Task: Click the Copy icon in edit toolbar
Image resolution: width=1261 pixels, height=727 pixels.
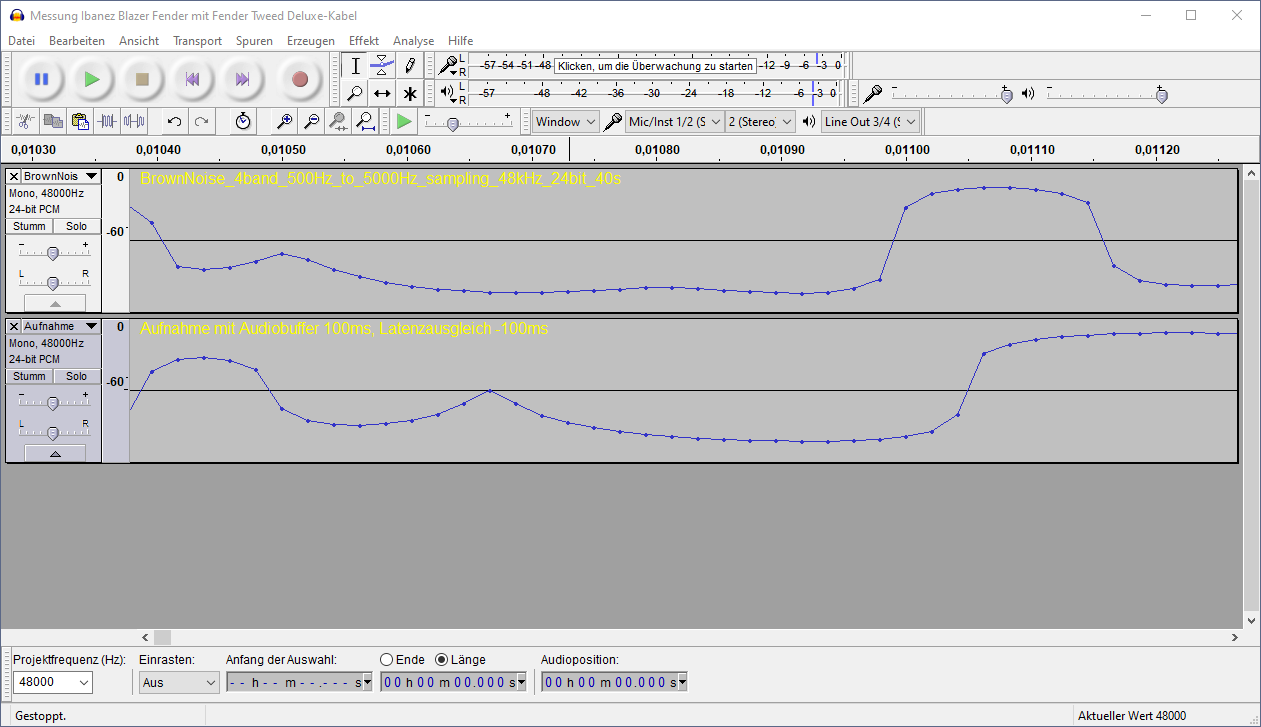Action: point(54,121)
